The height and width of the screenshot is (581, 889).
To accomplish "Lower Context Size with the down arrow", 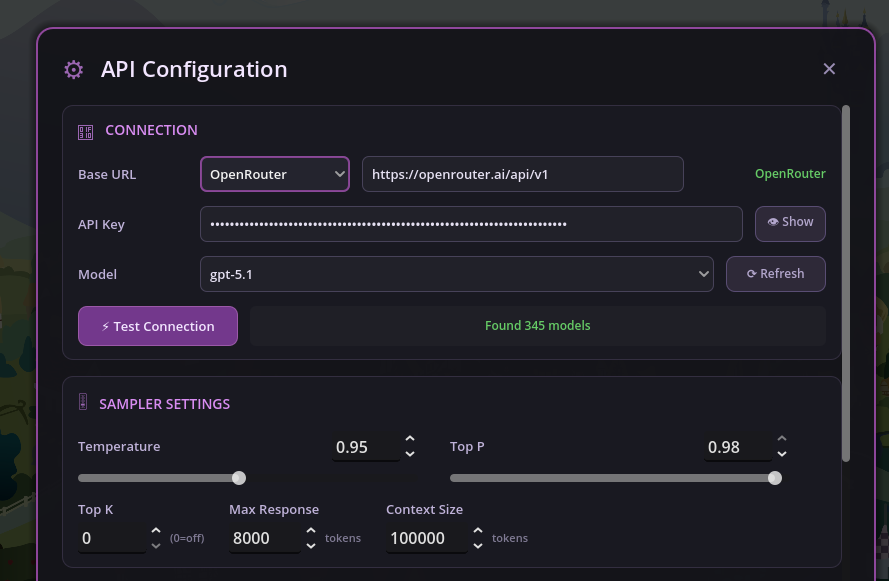I will (x=478, y=545).
